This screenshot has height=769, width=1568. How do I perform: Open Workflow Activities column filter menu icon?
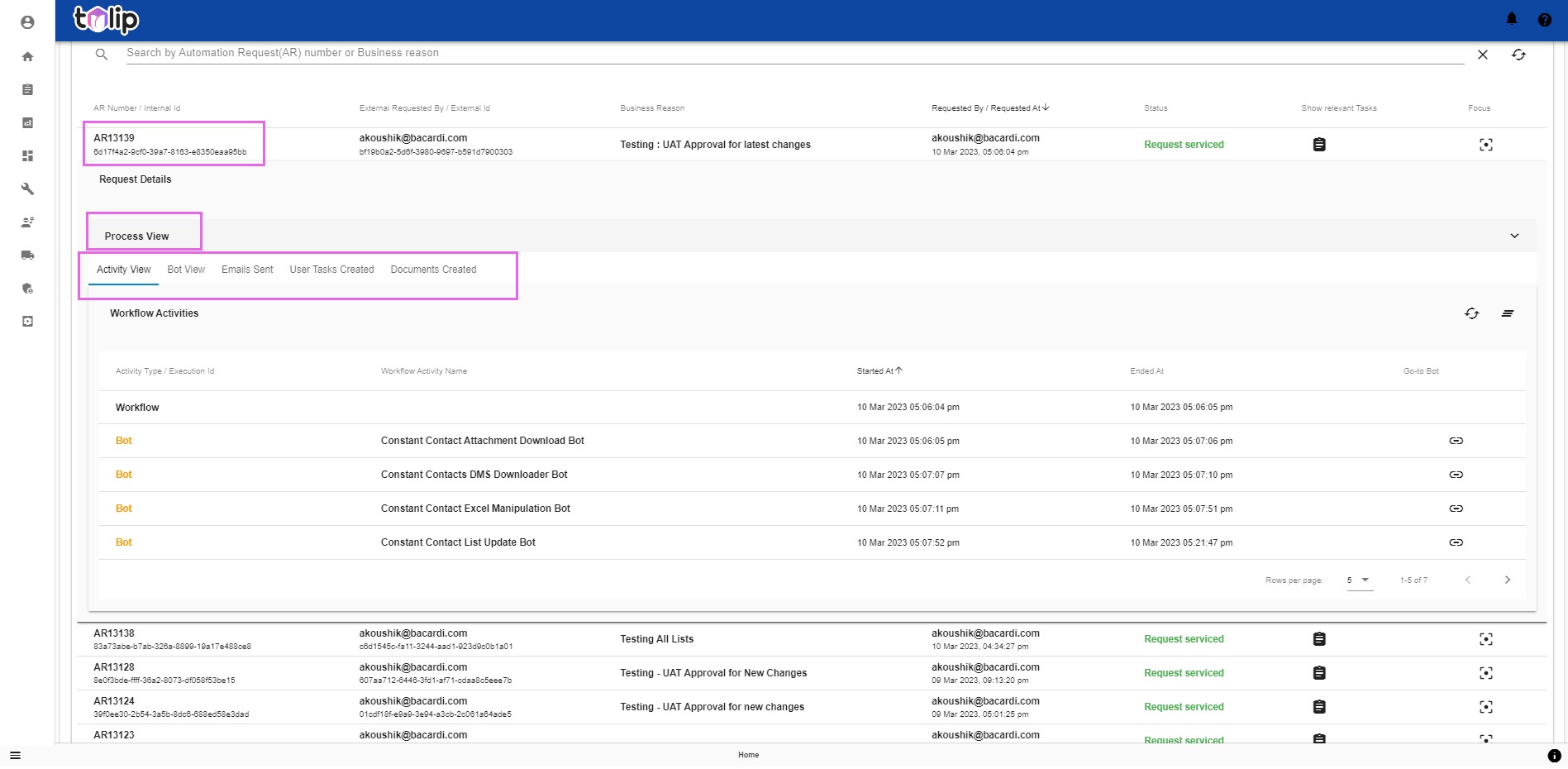(1508, 313)
